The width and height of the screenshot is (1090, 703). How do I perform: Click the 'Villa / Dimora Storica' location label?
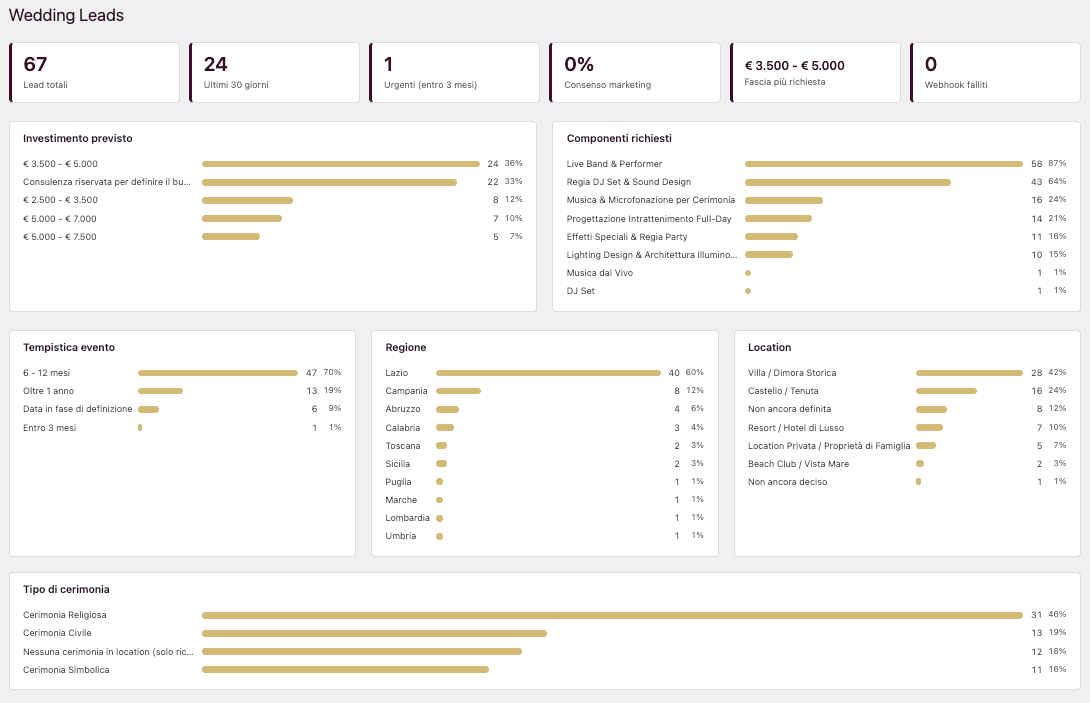[x=792, y=373]
